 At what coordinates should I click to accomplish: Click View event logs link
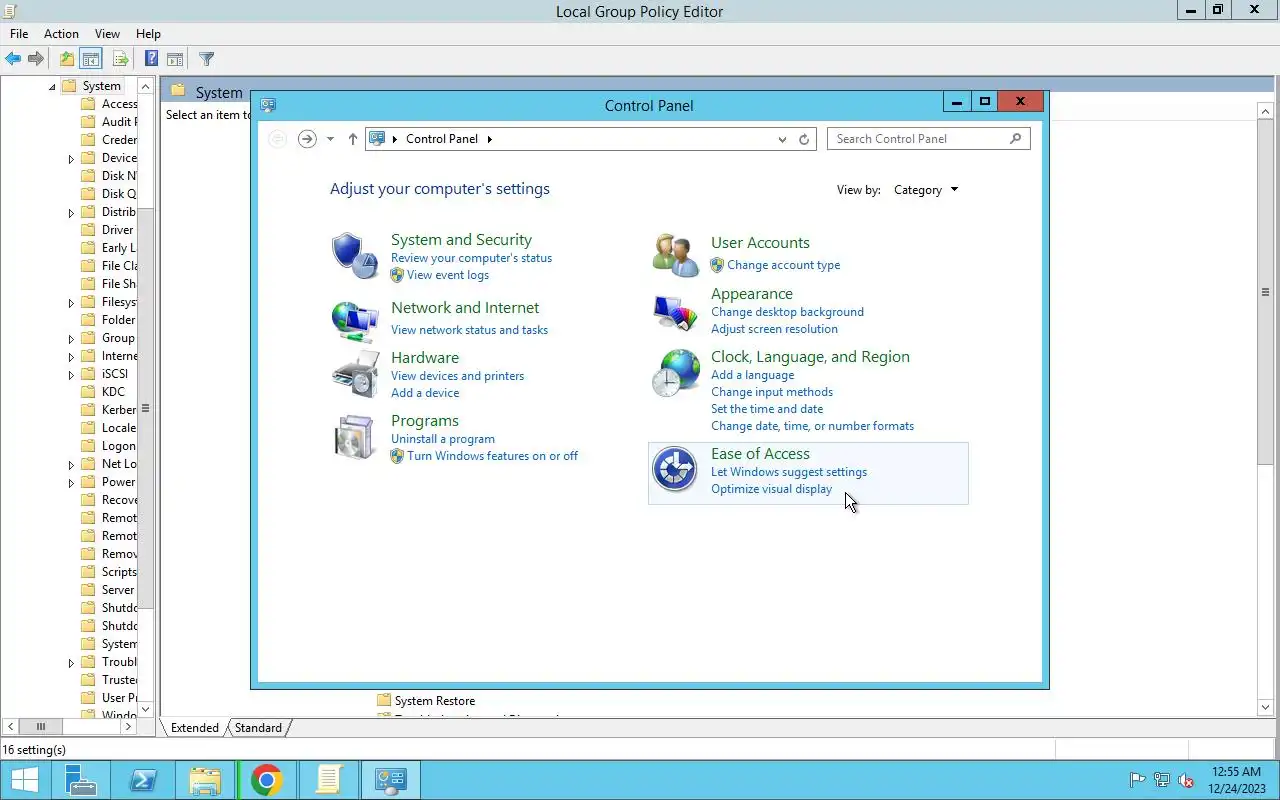(448, 275)
